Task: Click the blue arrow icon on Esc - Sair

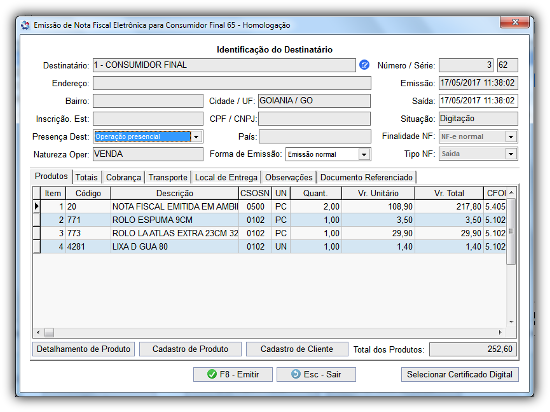Action: pyautogui.click(x=296, y=374)
